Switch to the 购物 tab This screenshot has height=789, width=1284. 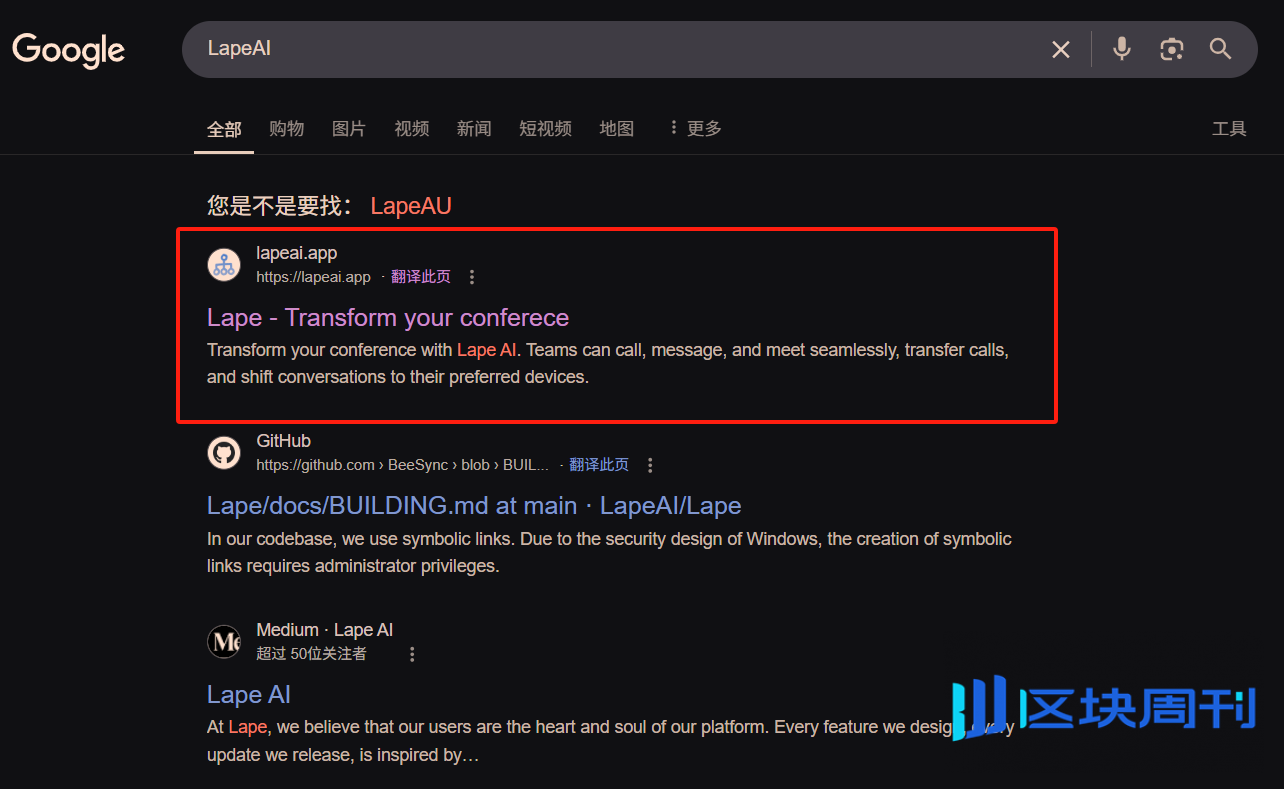(x=287, y=128)
